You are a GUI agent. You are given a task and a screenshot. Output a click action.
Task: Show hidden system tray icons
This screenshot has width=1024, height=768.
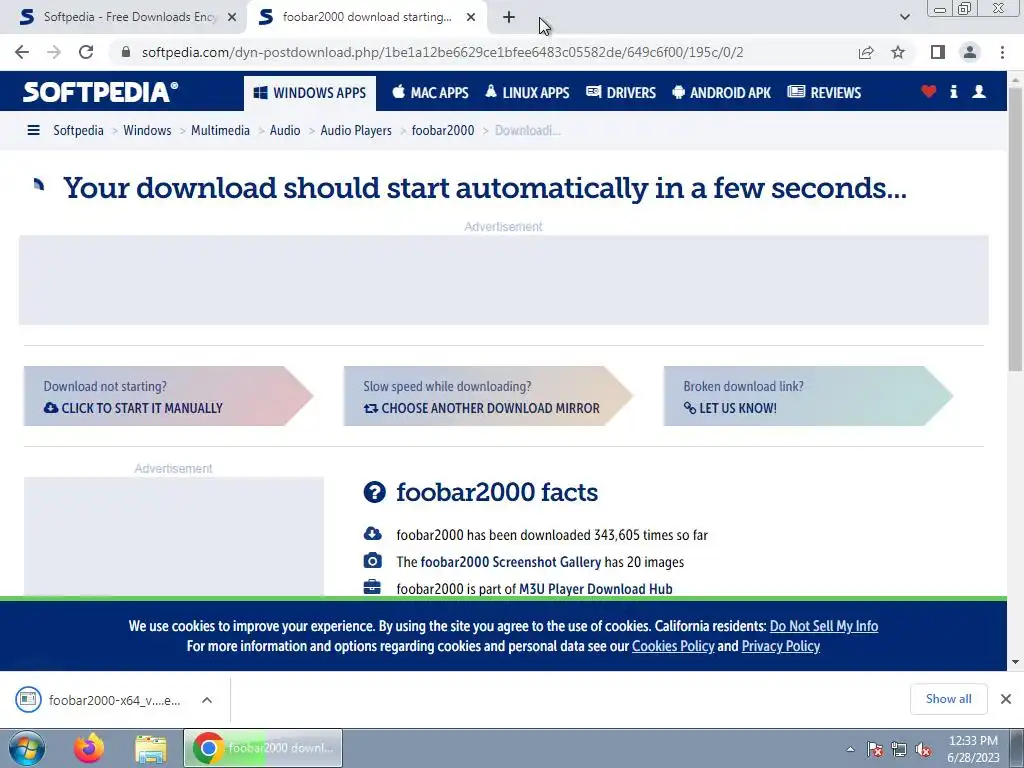pos(850,749)
